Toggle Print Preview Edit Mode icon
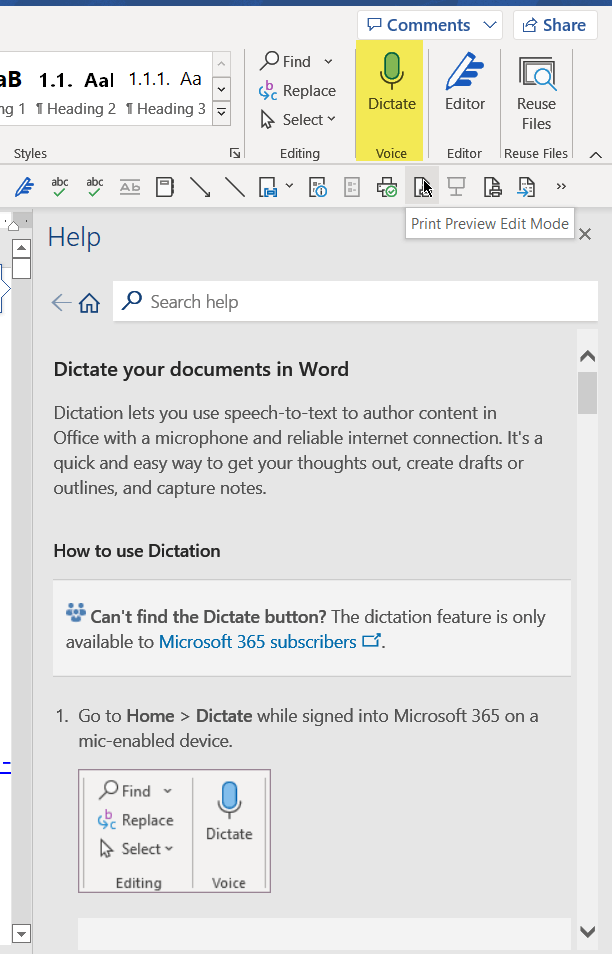 click(422, 187)
